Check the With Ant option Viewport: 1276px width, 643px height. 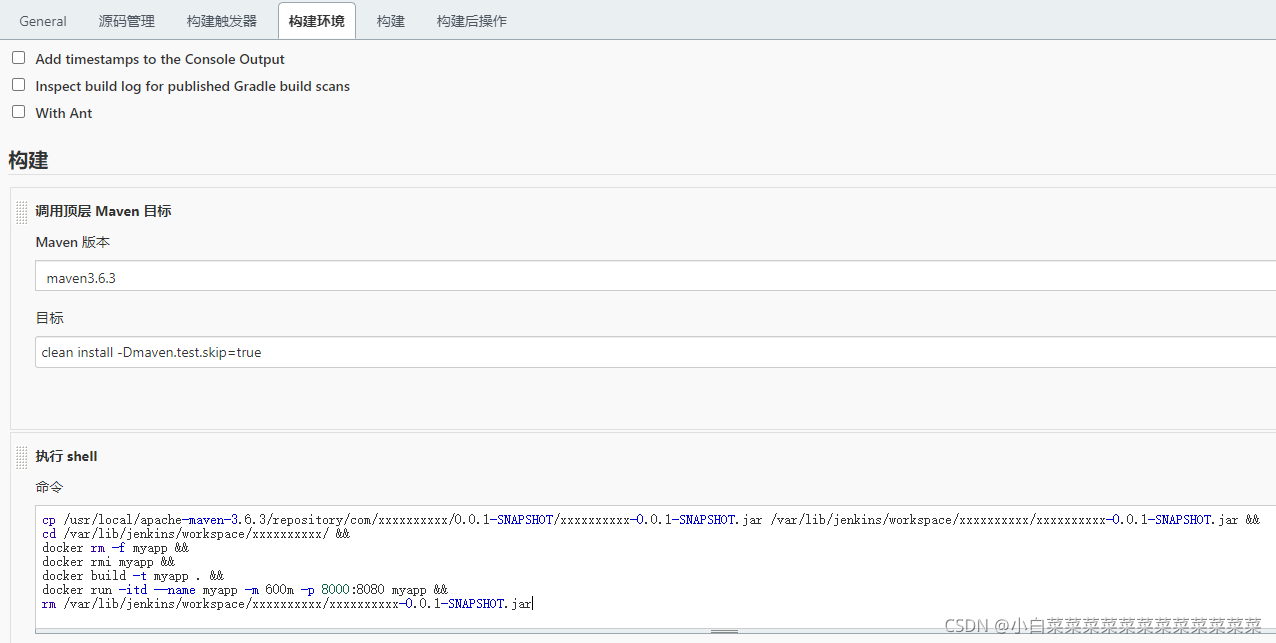(19, 112)
